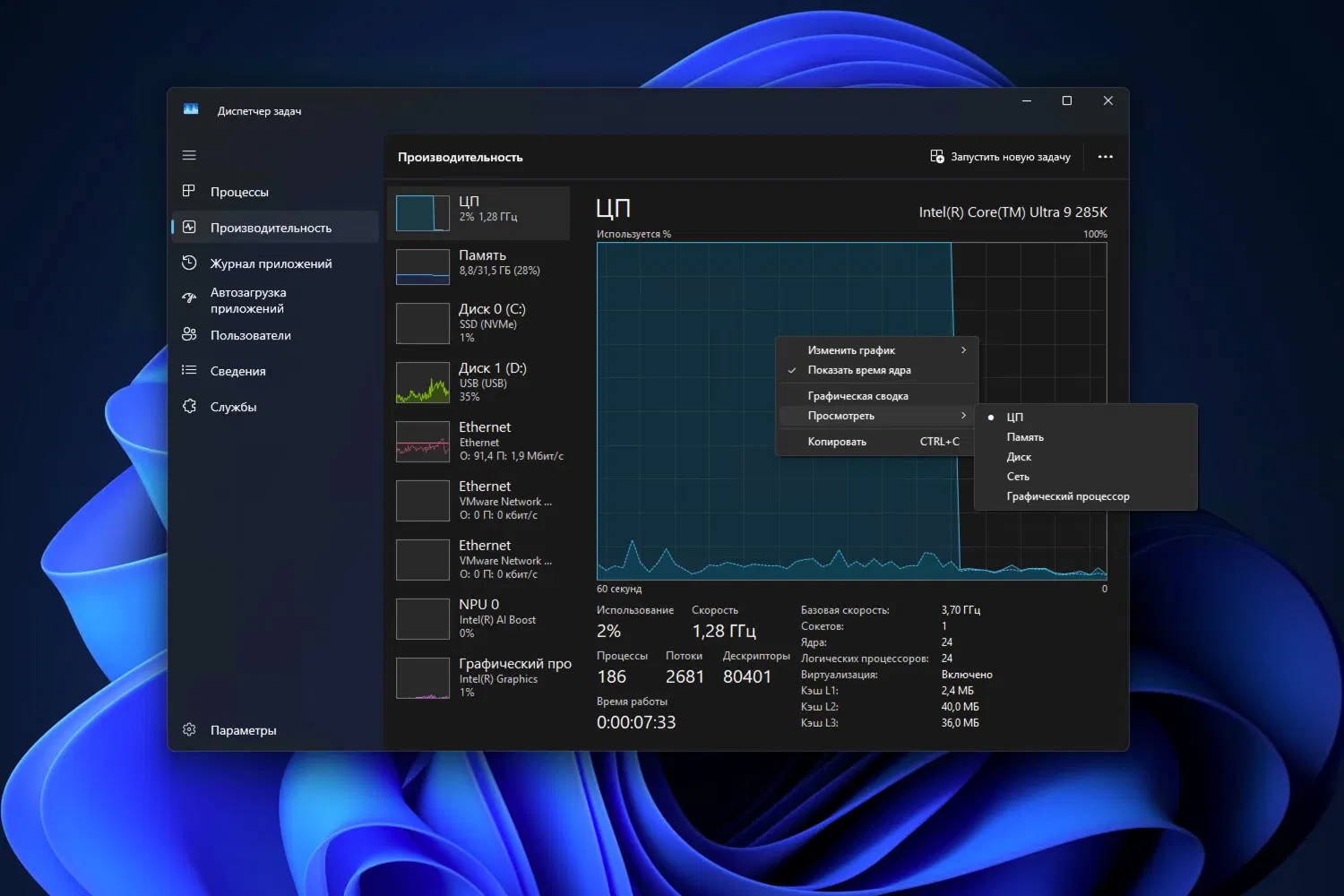Open Параметры settings page
This screenshot has height=896, width=1344.
(x=275, y=730)
